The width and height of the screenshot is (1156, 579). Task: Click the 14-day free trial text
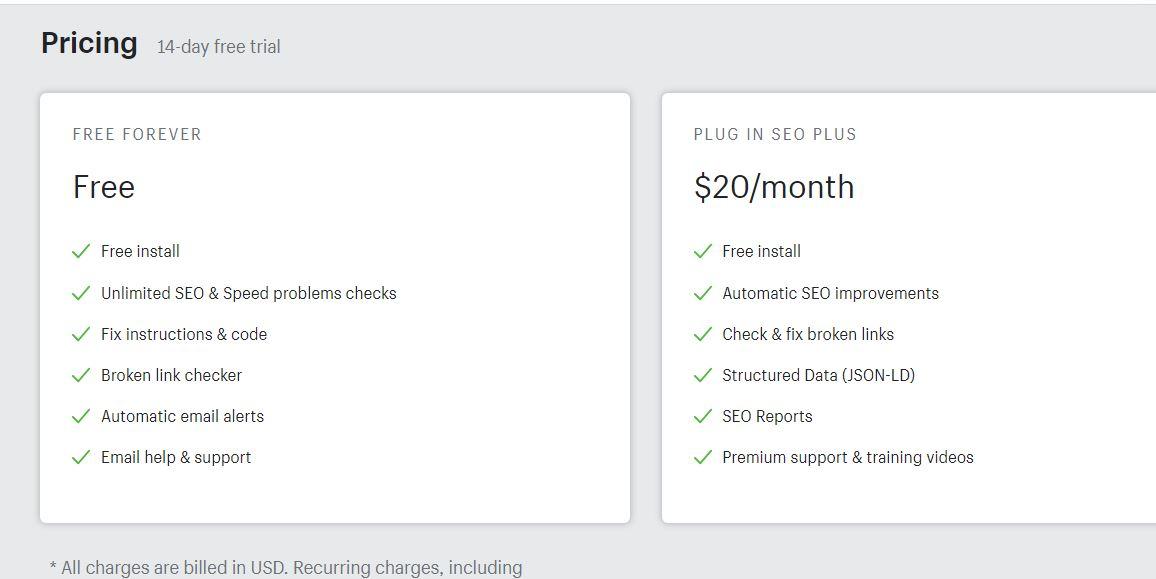tap(219, 47)
